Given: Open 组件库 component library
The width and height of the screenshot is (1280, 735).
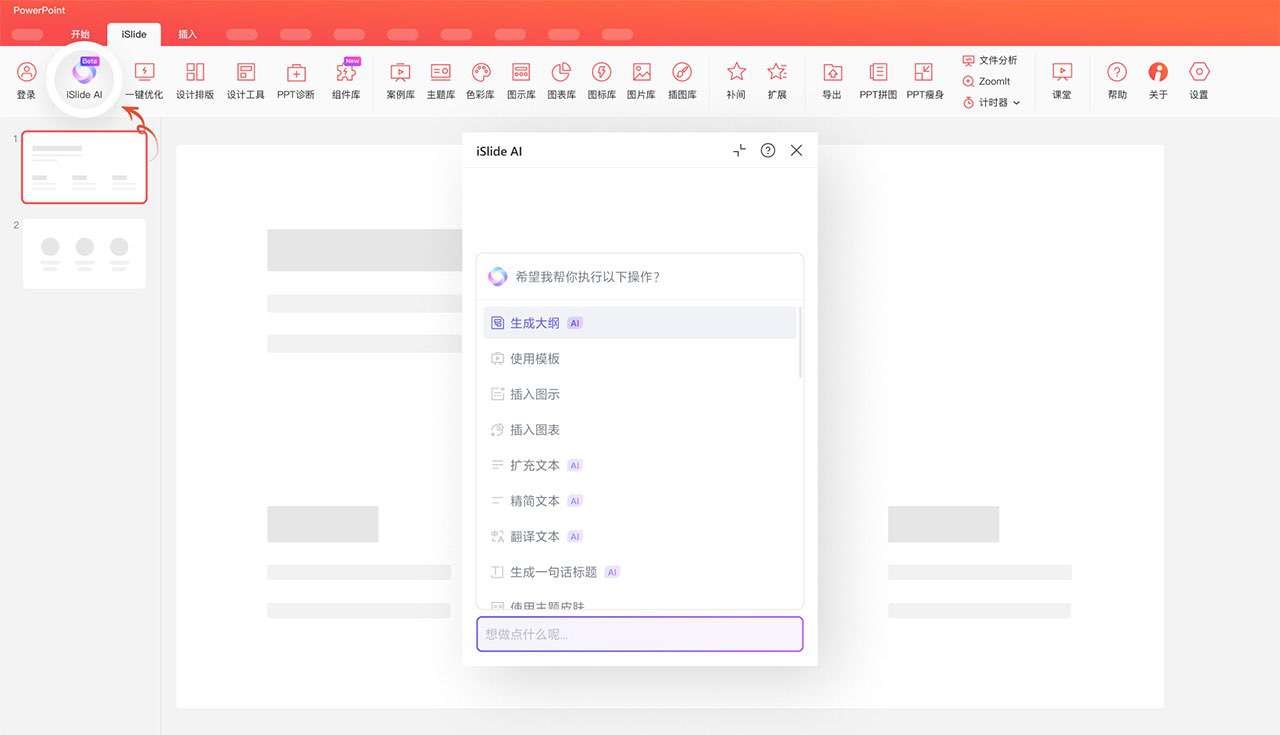Looking at the screenshot, I should tap(346, 80).
